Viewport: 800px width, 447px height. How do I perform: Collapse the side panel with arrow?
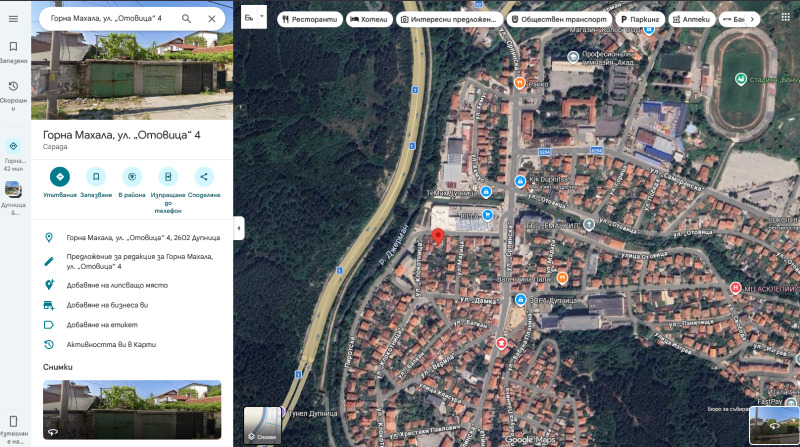click(238, 229)
